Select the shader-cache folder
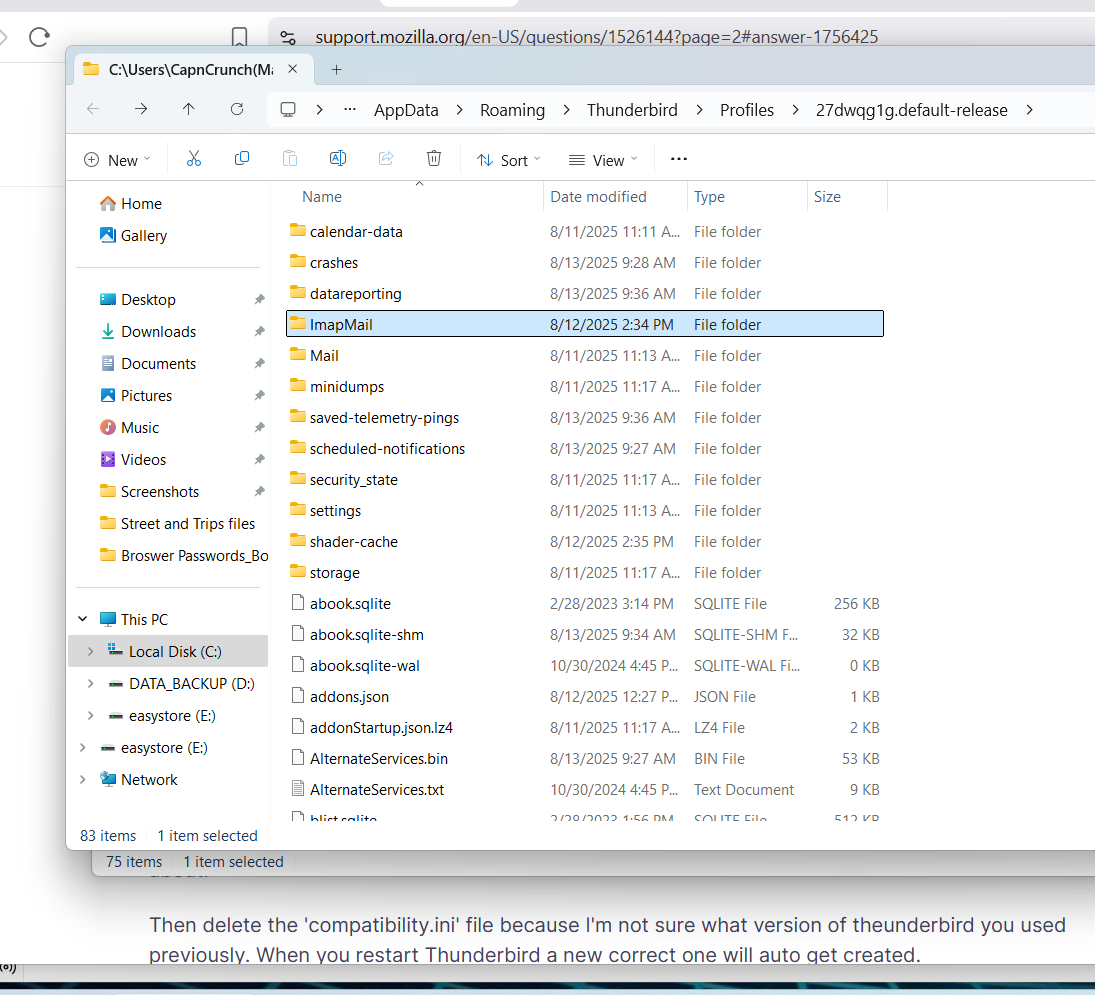Screen dimensions: 1095x995 353,542
